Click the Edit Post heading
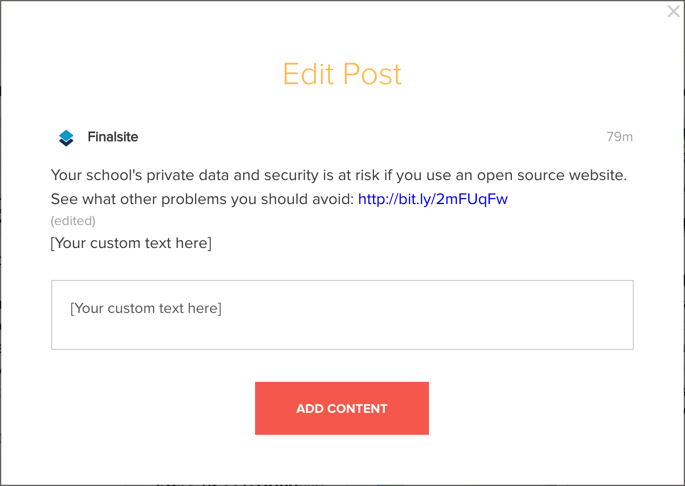The height and width of the screenshot is (486, 685). coord(342,74)
